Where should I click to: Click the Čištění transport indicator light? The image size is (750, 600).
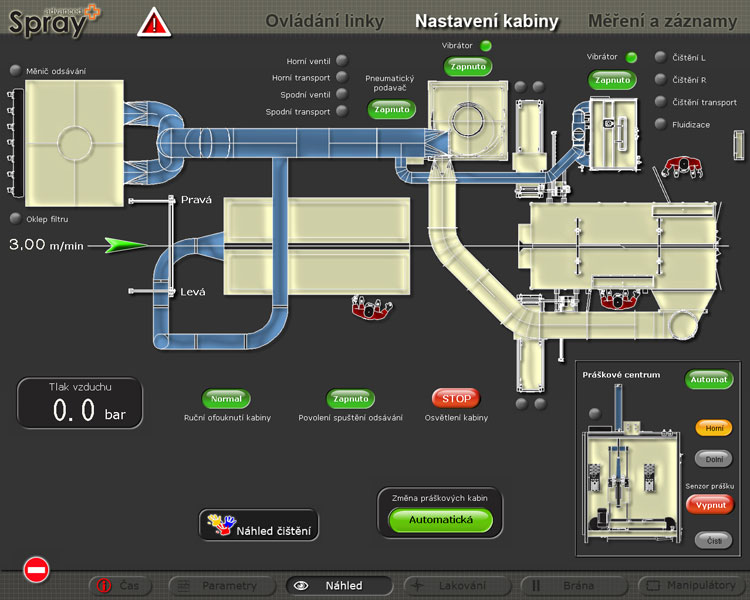tap(660, 102)
